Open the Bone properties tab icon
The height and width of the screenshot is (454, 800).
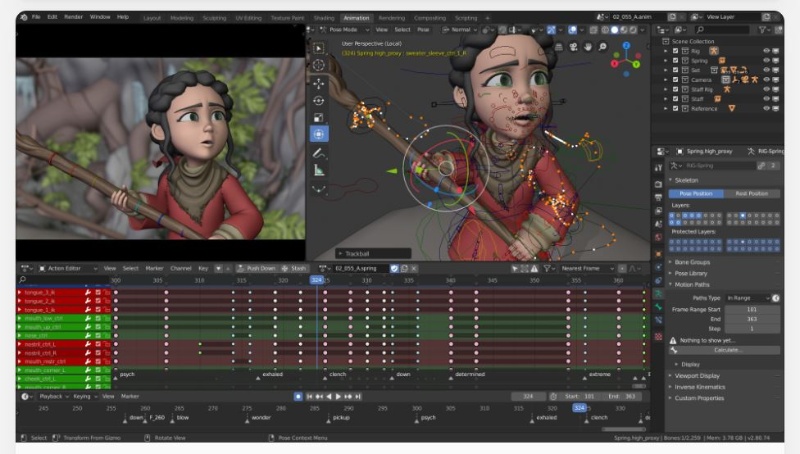(x=659, y=307)
